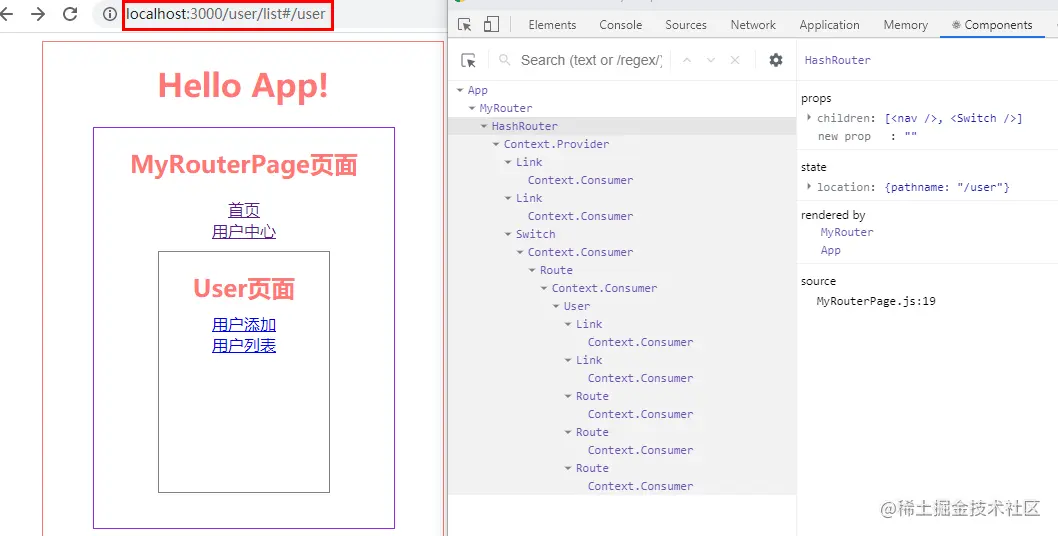The image size is (1058, 536).
Task: Focus the component search field
Action: pos(591,60)
